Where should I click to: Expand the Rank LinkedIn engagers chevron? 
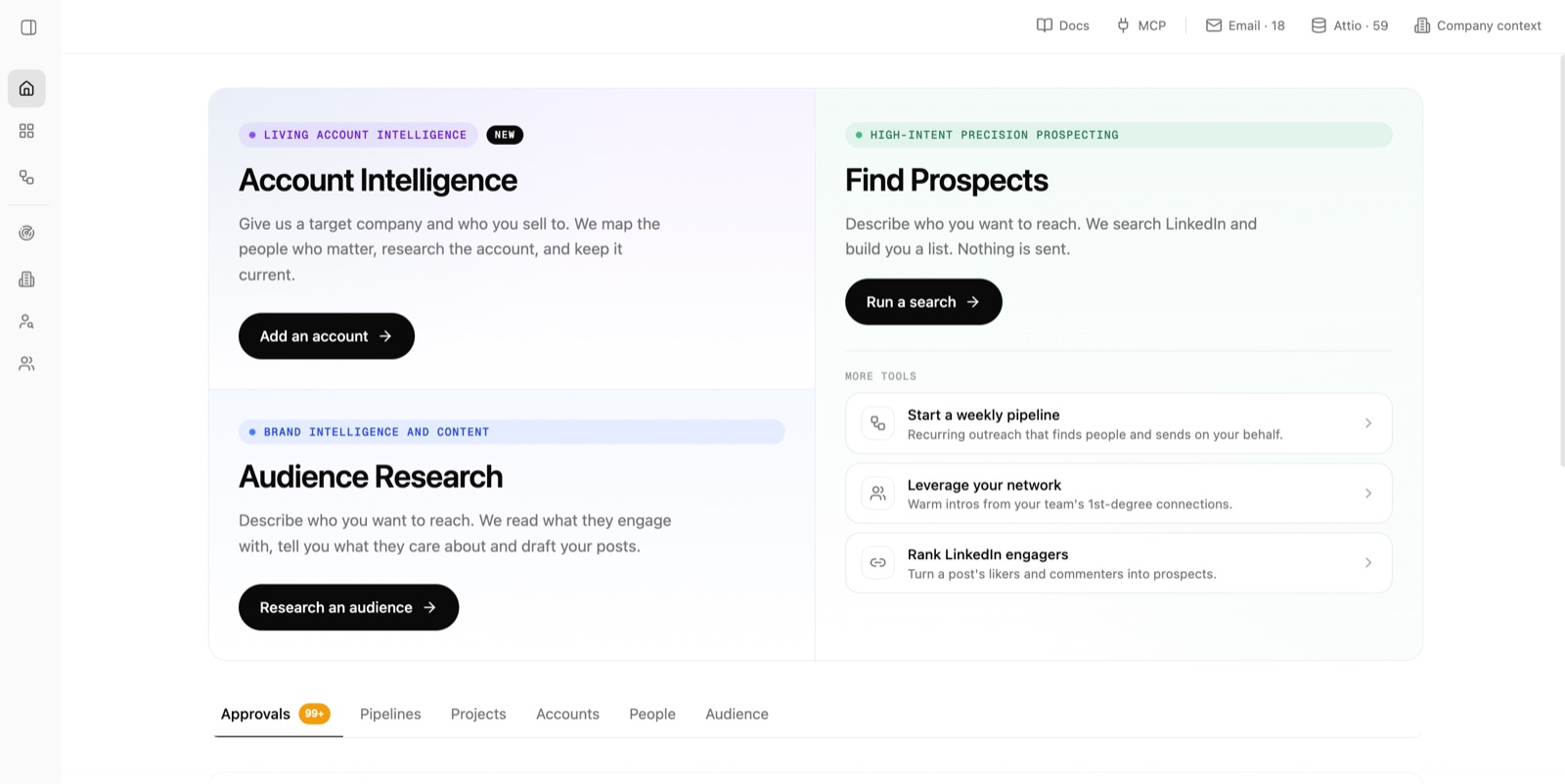(1367, 563)
